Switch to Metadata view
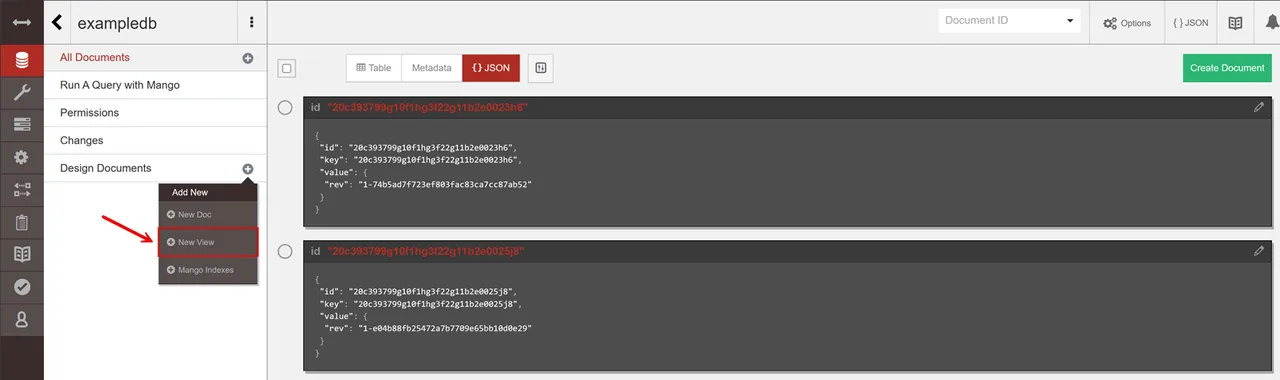The image size is (1280, 380). pyautogui.click(x=431, y=68)
